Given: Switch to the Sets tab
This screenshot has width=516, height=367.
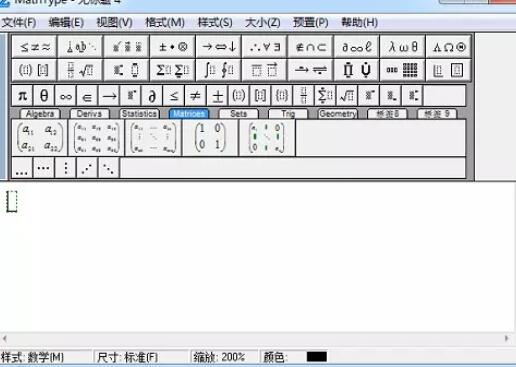Looking at the screenshot, I should [x=238, y=114].
